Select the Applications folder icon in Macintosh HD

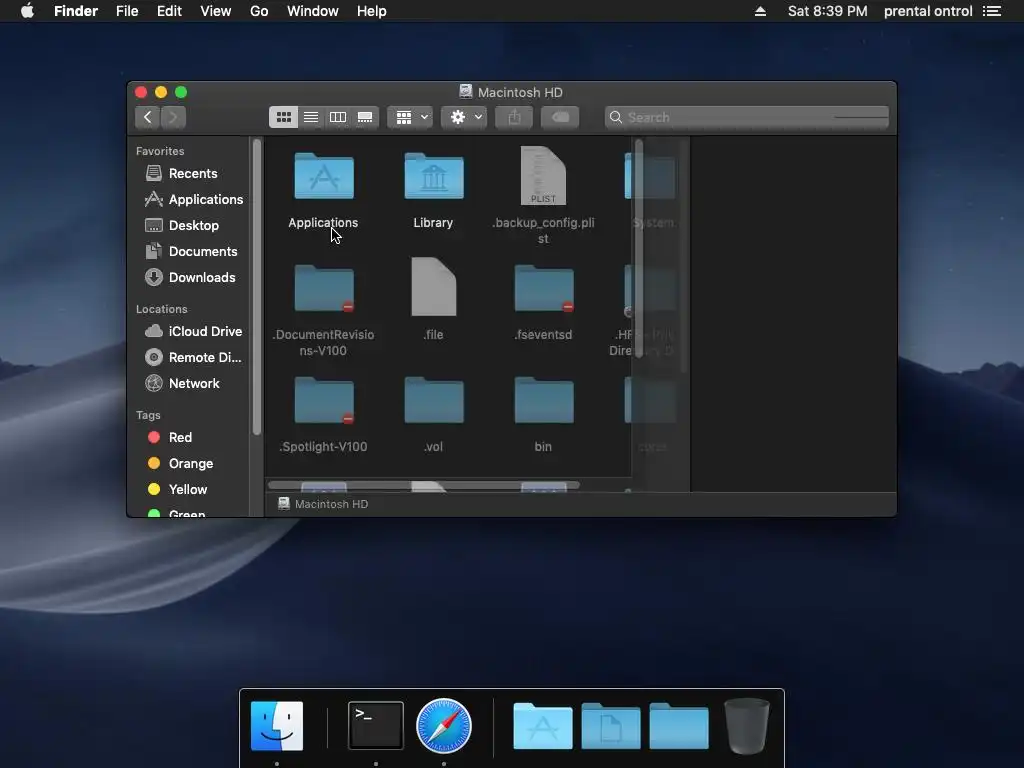point(324,176)
